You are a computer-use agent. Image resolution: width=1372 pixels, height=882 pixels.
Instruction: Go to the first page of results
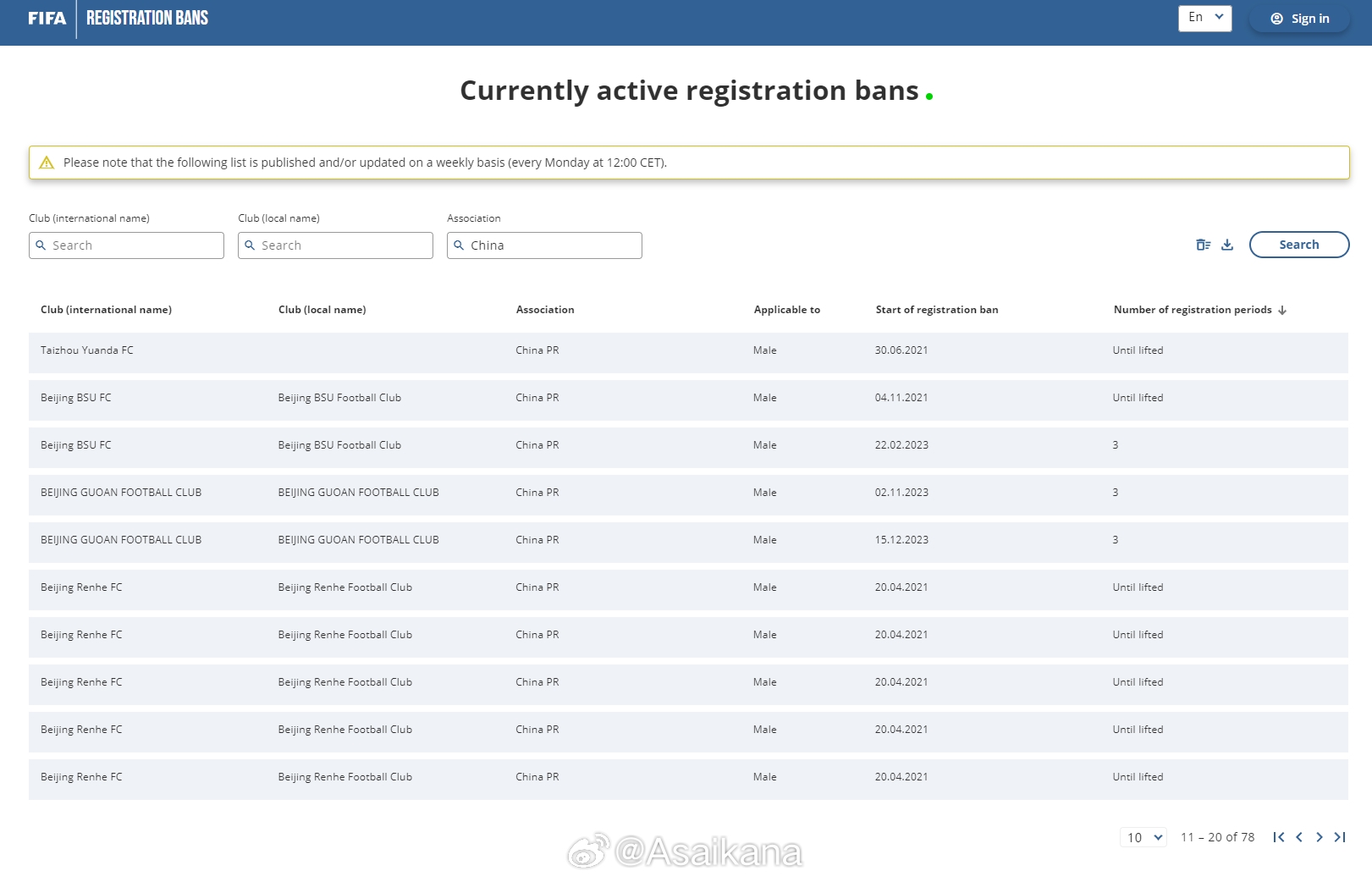[1278, 837]
